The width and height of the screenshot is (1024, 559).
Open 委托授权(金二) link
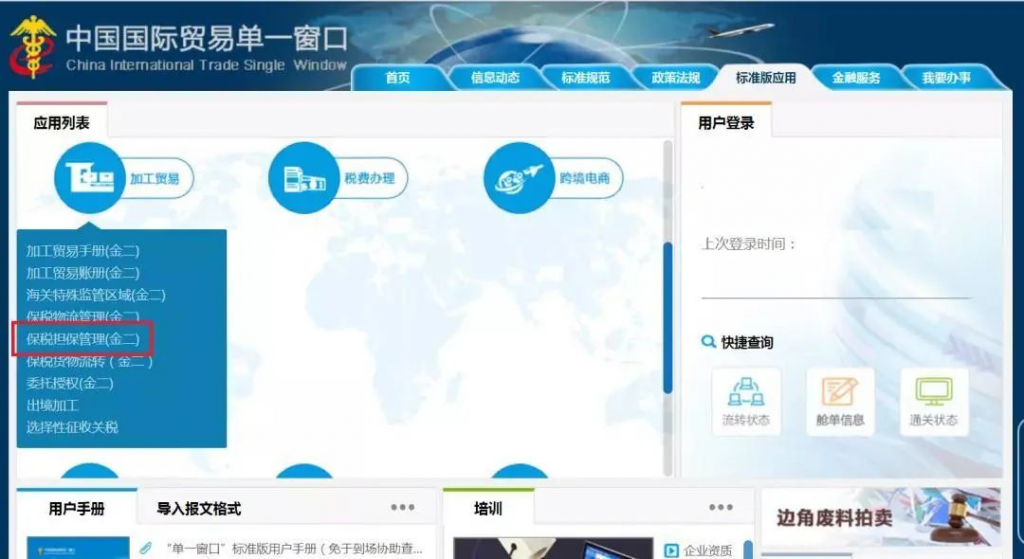pyautogui.click(x=70, y=383)
